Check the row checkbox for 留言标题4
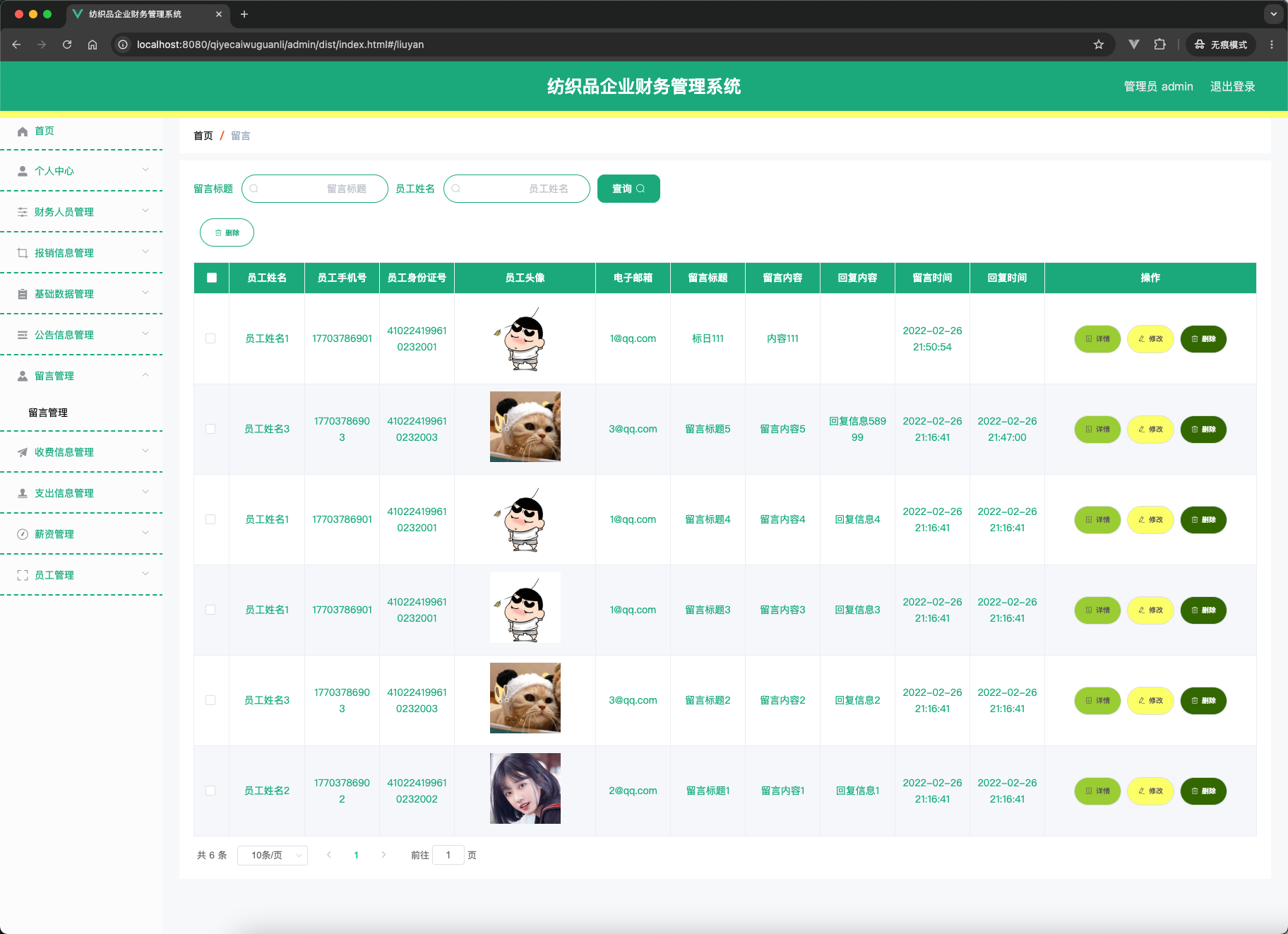The height and width of the screenshot is (934, 1288). [210, 519]
